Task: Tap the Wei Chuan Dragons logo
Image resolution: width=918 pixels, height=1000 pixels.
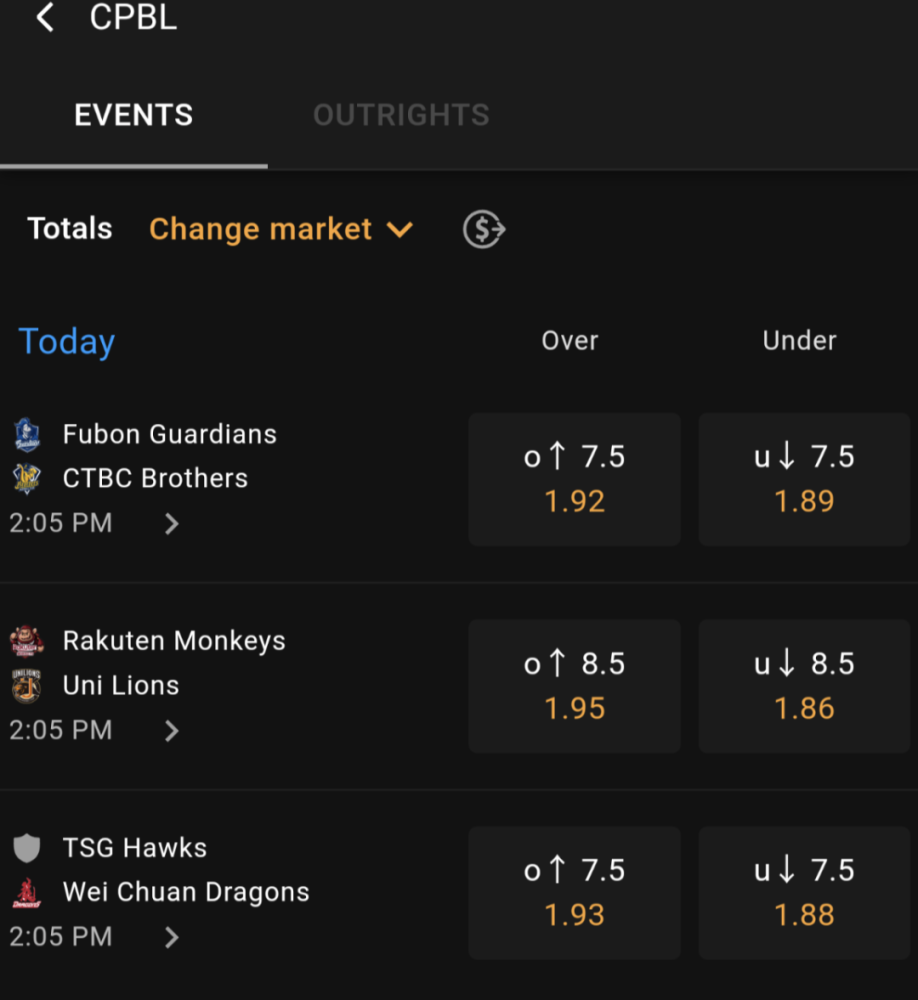Action: tap(27, 892)
